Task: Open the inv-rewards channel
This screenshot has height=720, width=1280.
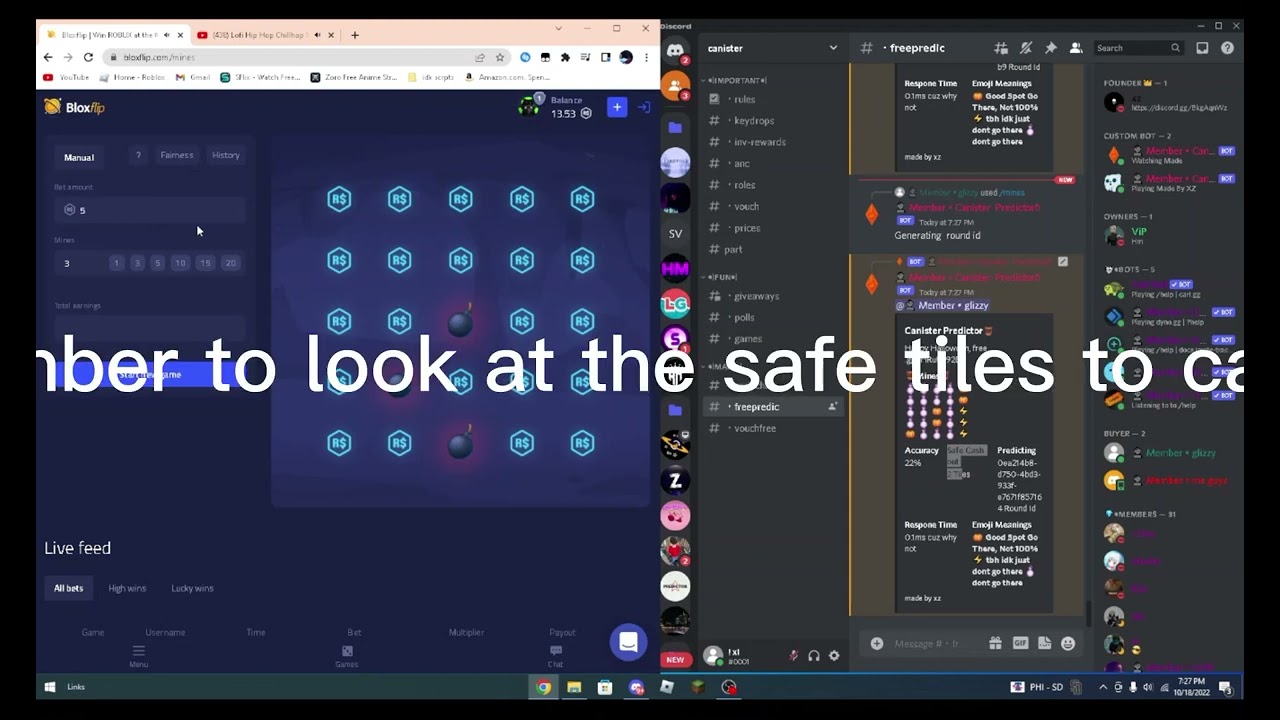Action: click(759, 142)
